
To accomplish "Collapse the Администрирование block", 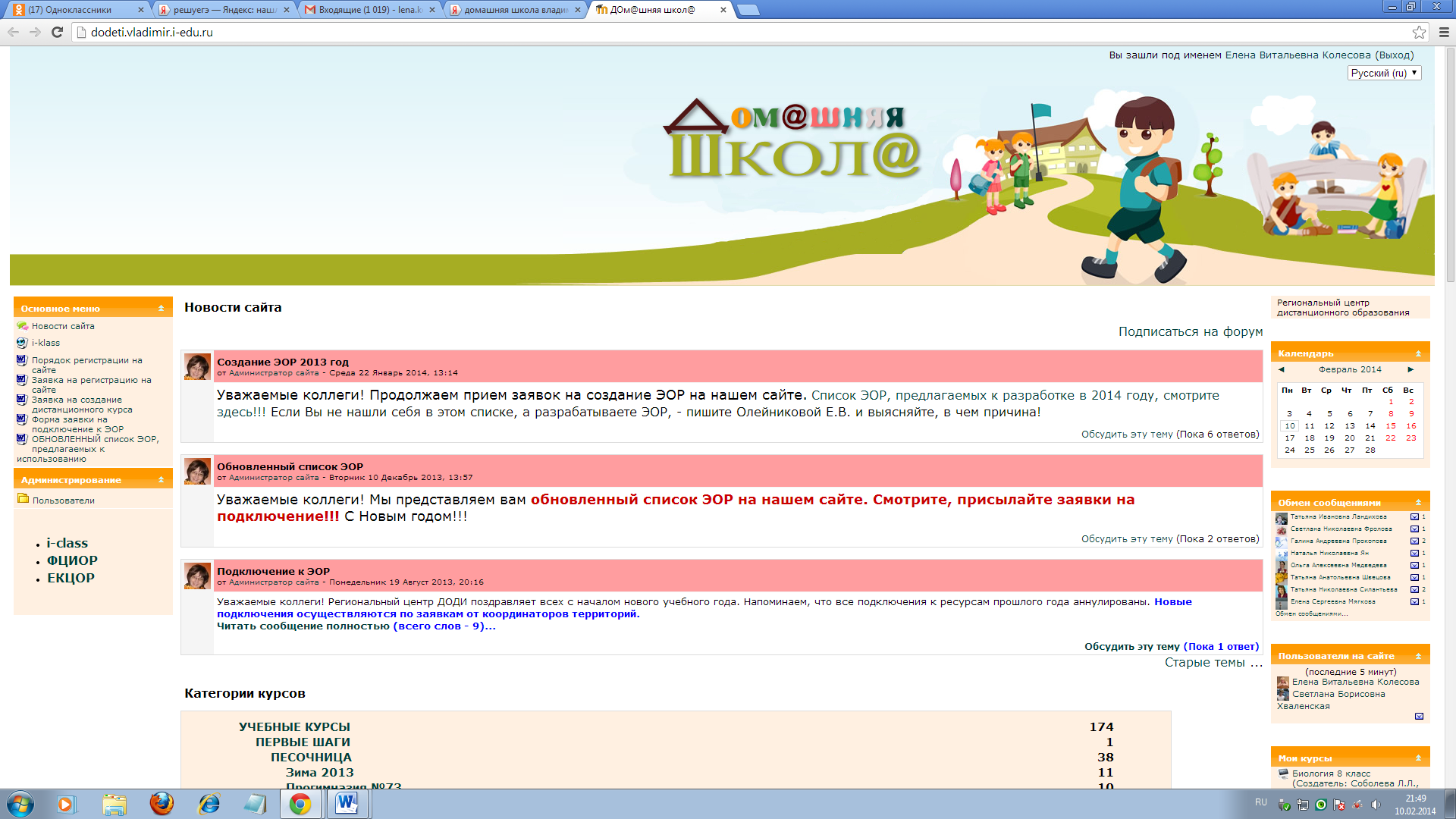I will [x=161, y=479].
